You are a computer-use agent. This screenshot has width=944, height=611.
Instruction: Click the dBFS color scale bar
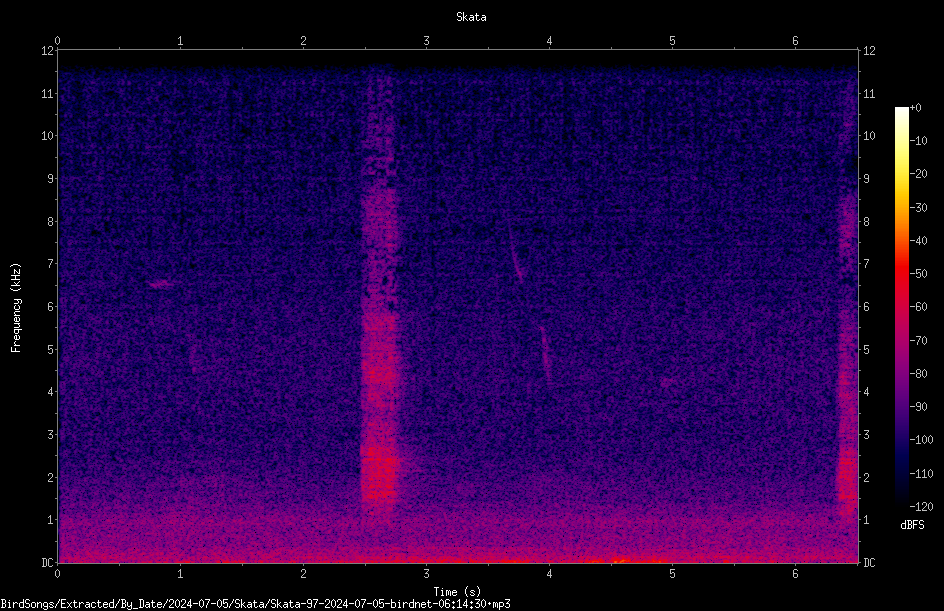(x=901, y=306)
